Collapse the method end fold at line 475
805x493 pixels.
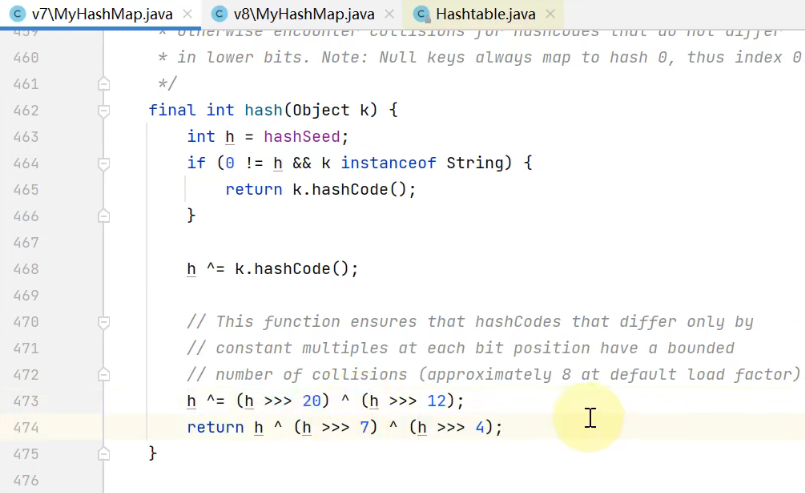pos(104,453)
